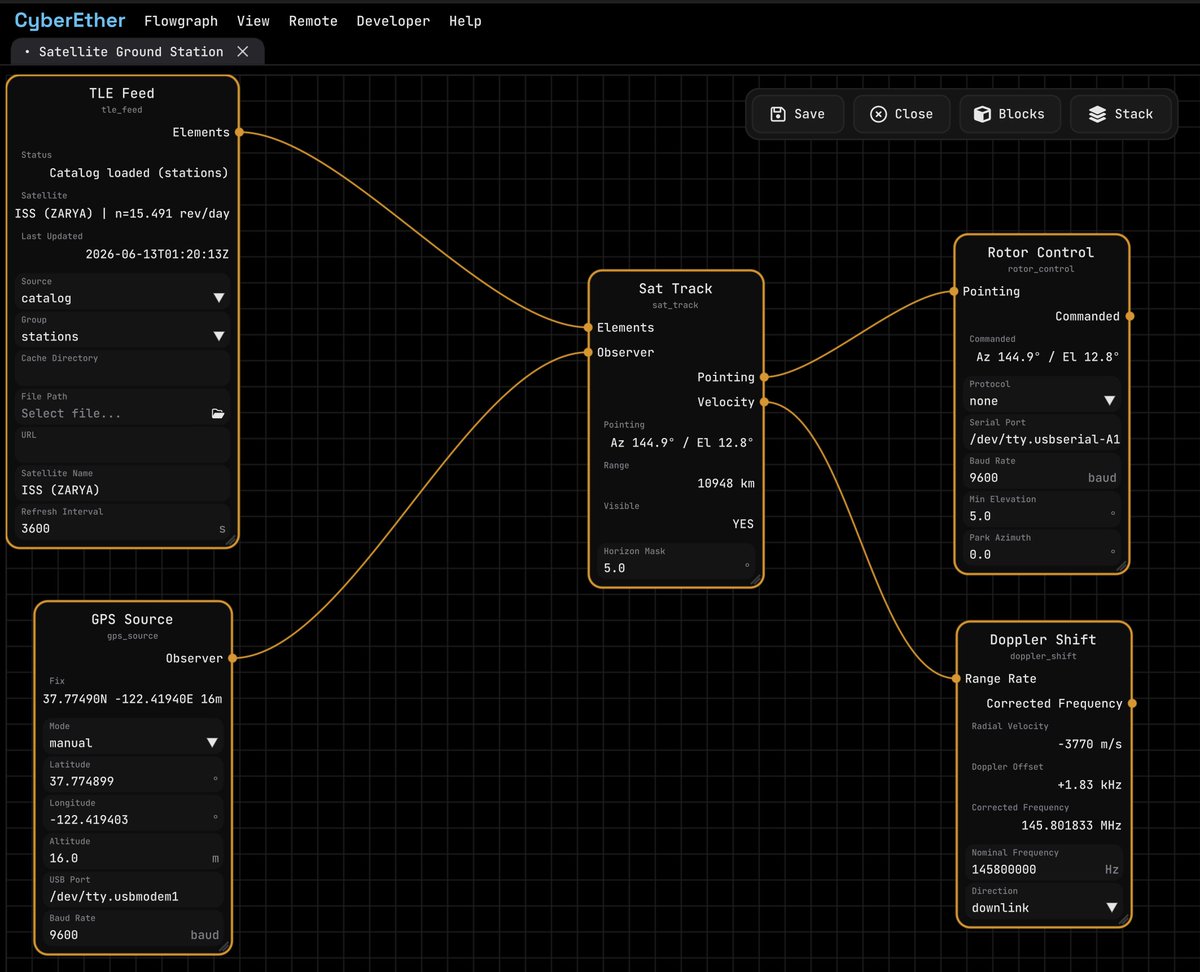1200x972 pixels.
Task: Click Rotor Control Pointing input pin
Action: pos(955,291)
